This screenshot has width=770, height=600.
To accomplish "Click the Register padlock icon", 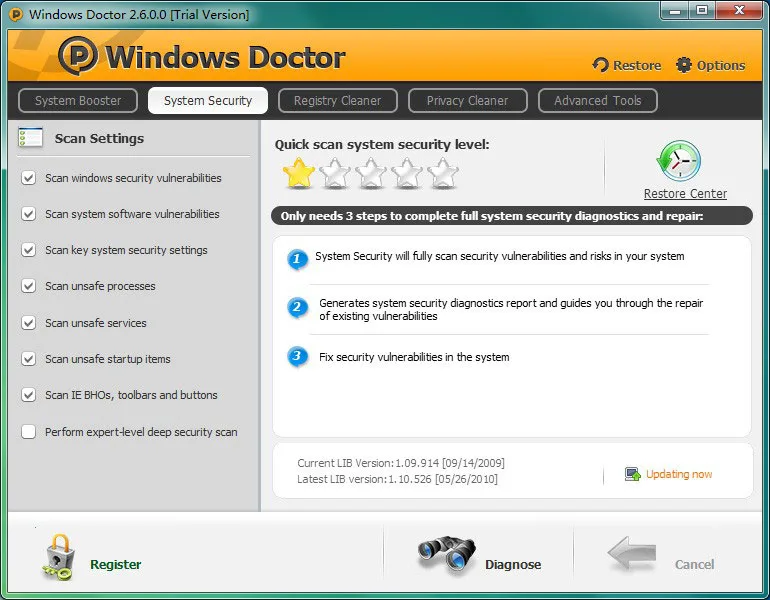I will [x=58, y=557].
